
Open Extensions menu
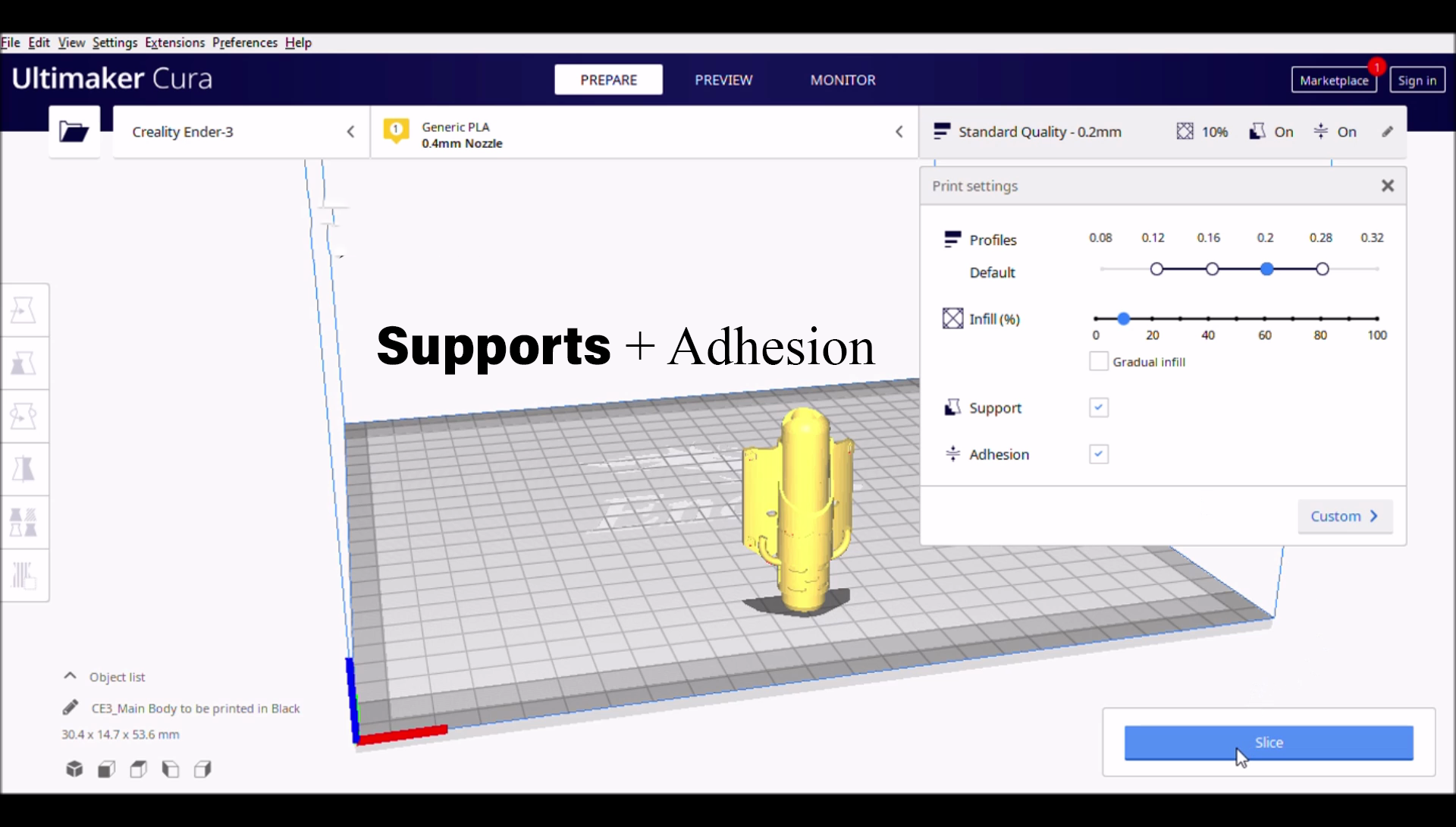174,42
